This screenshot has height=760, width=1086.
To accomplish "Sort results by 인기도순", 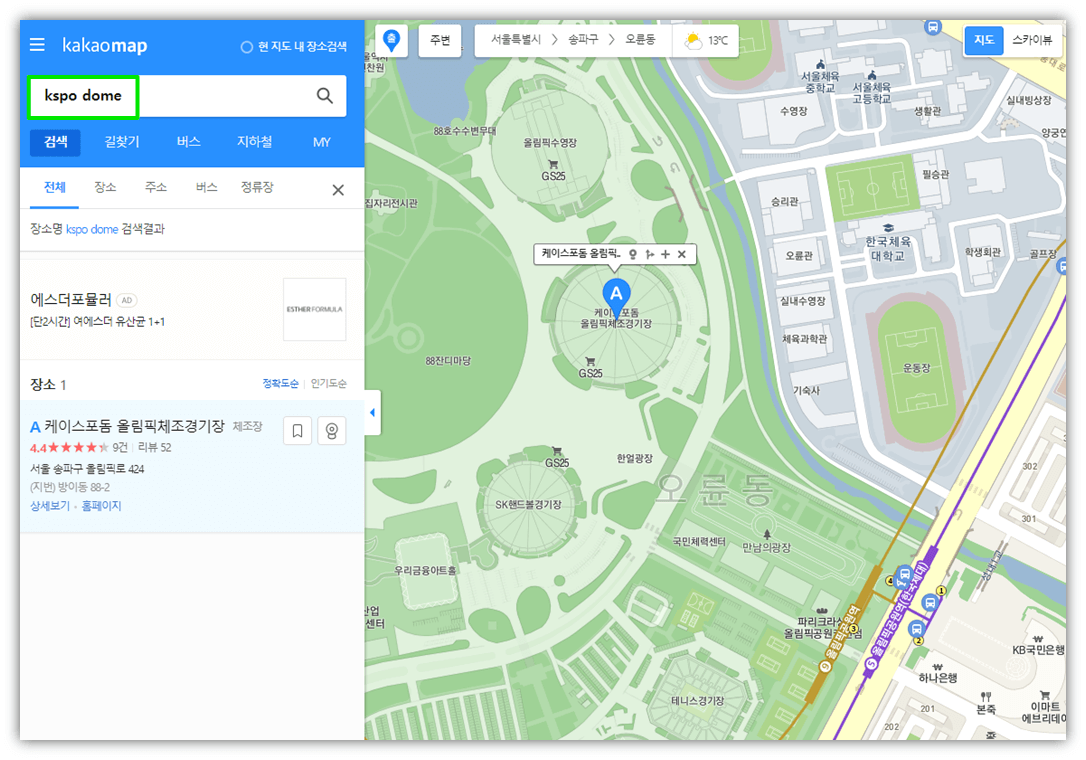I will click(x=328, y=384).
